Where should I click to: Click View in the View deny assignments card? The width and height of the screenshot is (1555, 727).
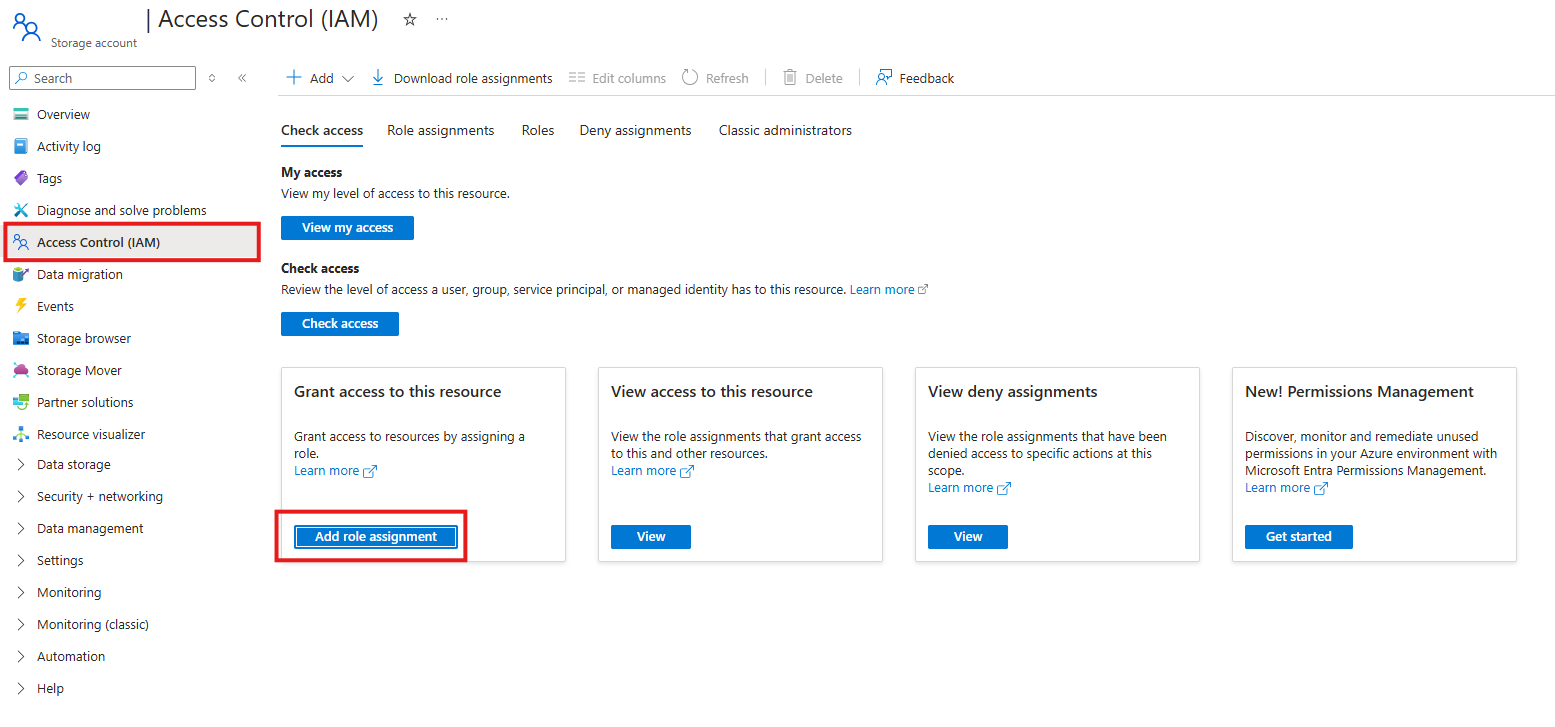968,537
